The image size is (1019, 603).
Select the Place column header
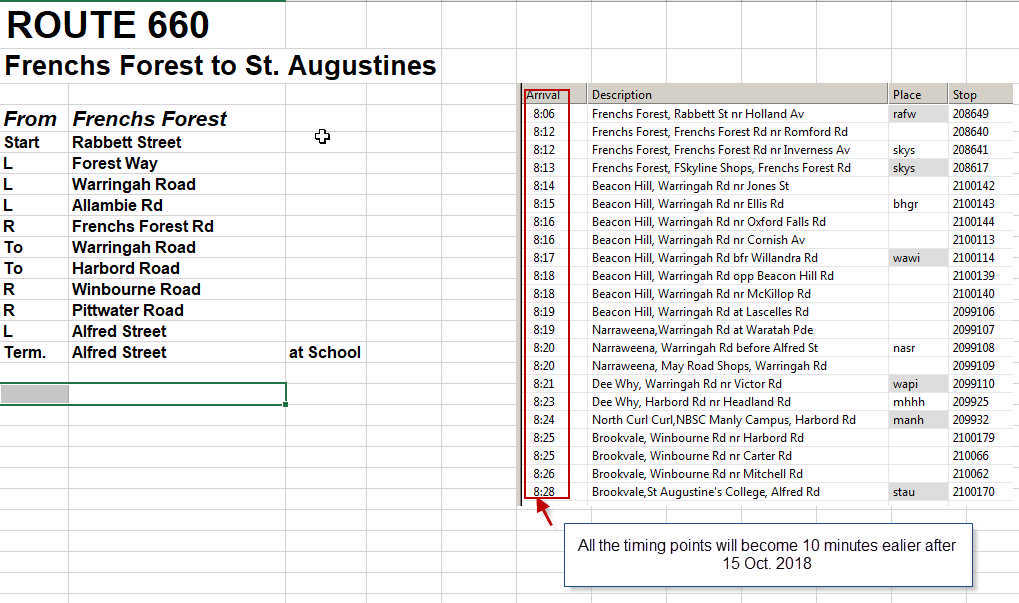907,95
